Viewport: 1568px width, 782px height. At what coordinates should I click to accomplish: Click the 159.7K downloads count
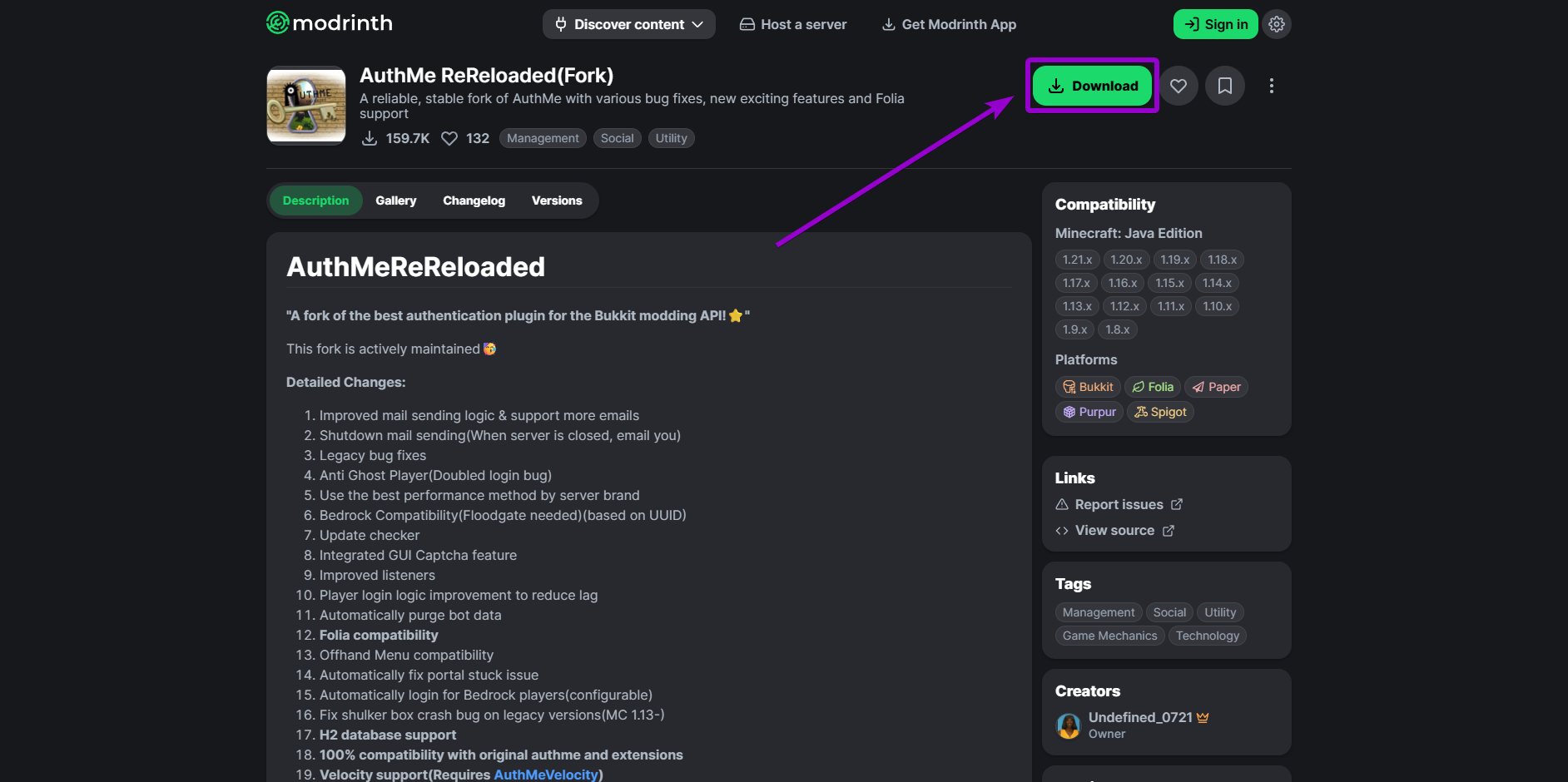click(x=395, y=138)
